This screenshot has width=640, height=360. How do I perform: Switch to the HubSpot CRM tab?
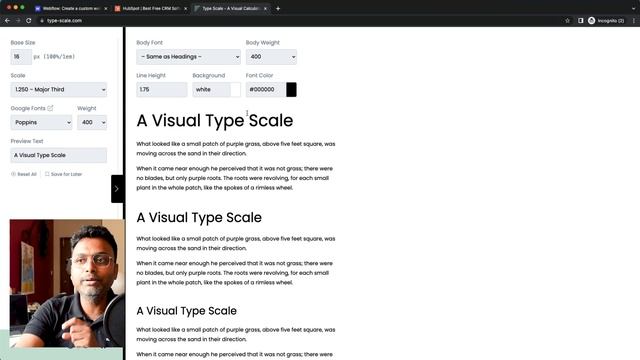coord(150,9)
